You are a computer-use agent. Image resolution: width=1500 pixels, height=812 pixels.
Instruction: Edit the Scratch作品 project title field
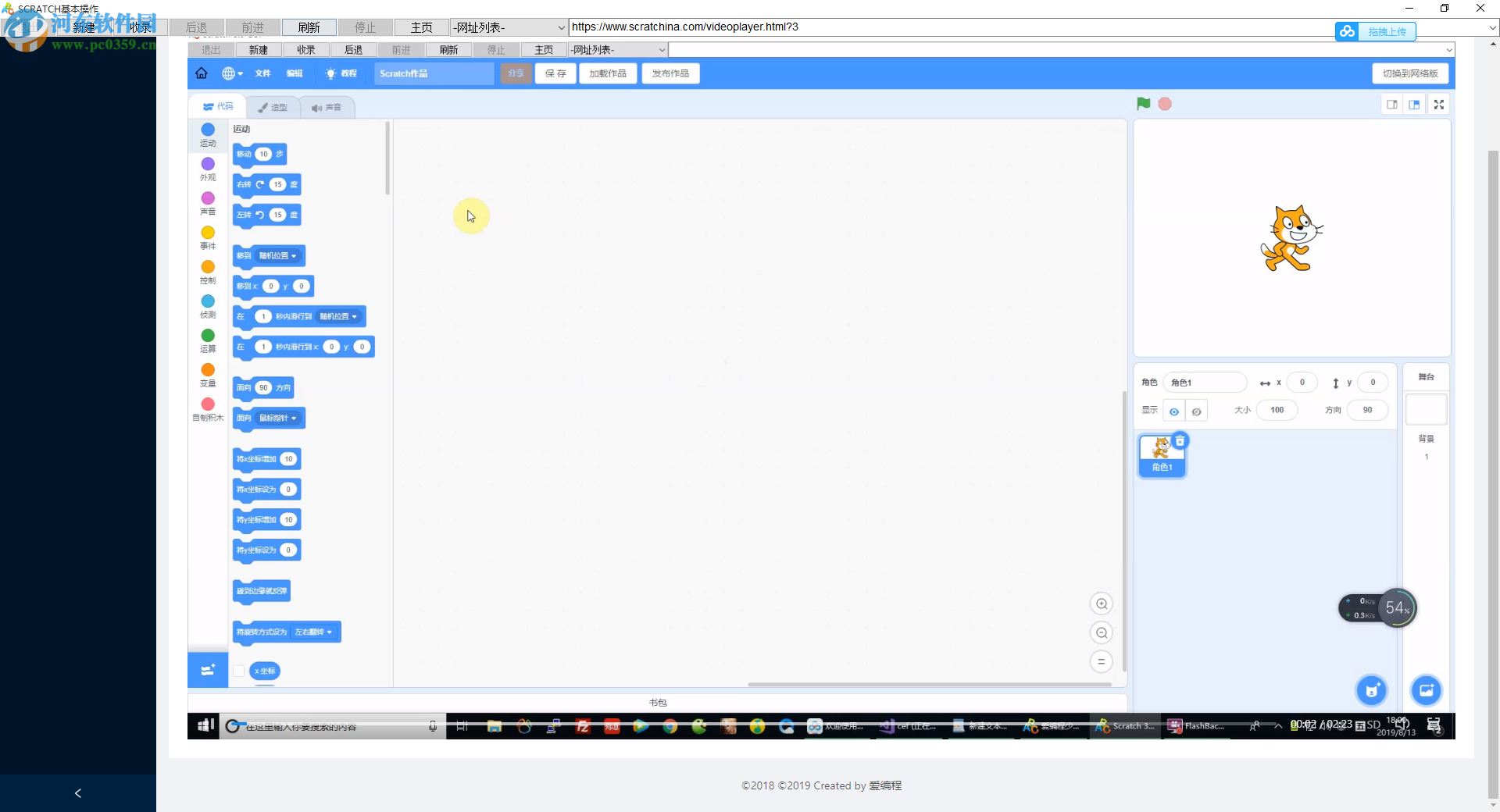pyautogui.click(x=434, y=73)
